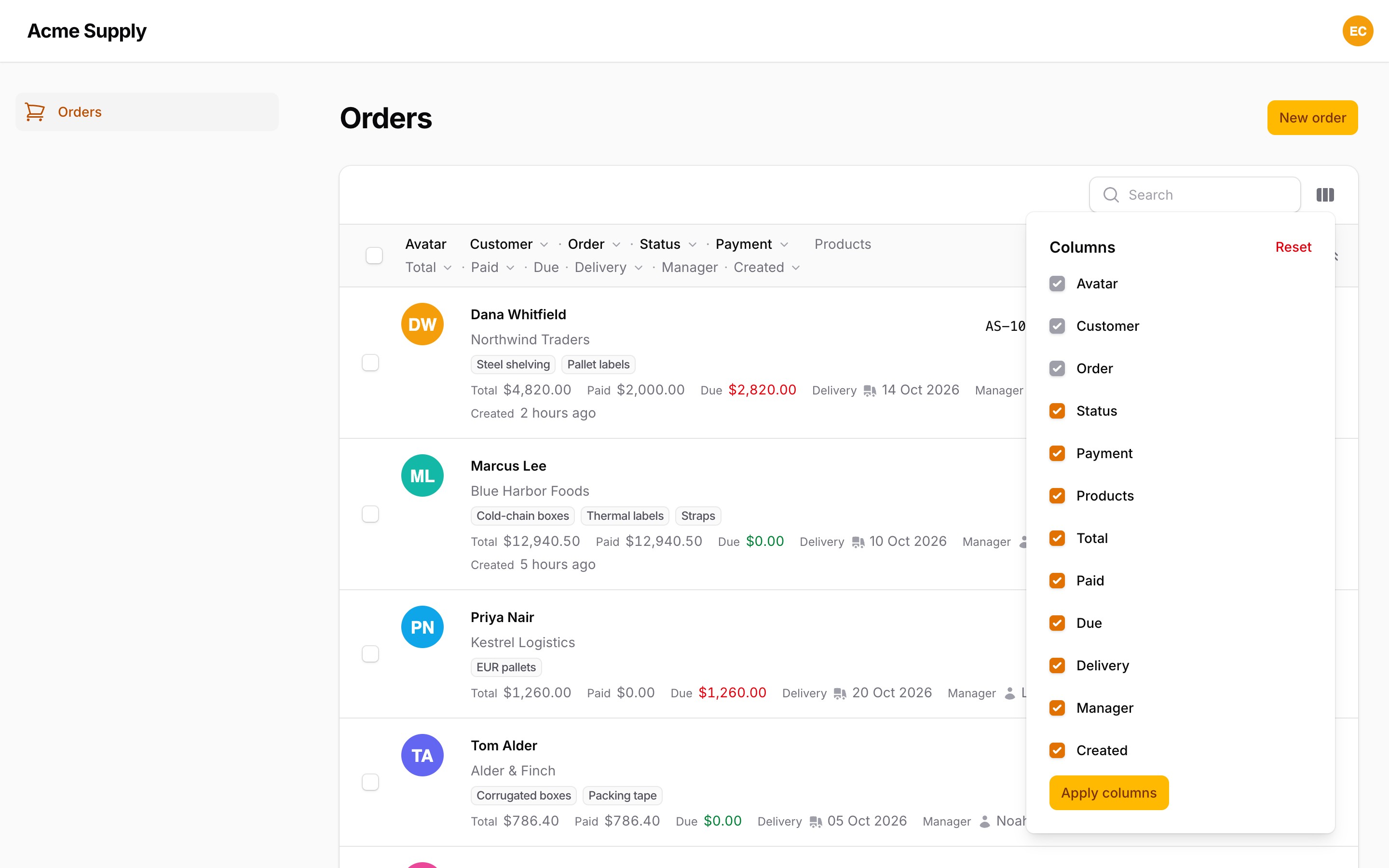Image resolution: width=1389 pixels, height=868 pixels.
Task: Sort by the Paid column header
Action: 492,268
